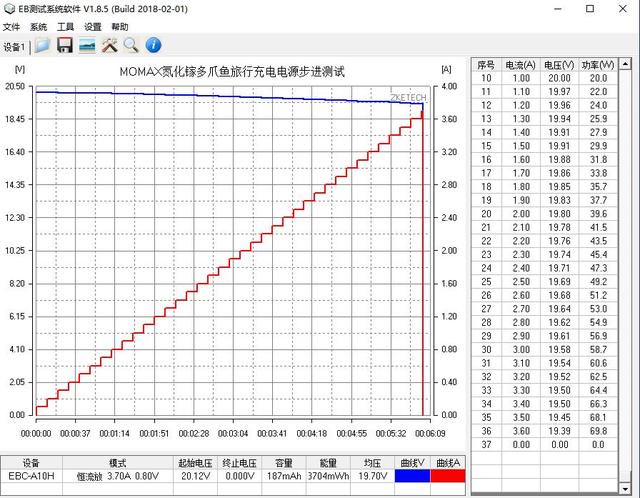Open the 文件 menu
This screenshot has height=498, width=640.
[11, 27]
